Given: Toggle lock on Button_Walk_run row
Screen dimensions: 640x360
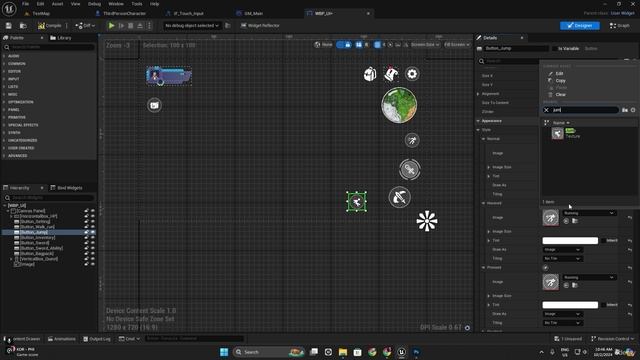Looking at the screenshot, I should pos(87,227).
